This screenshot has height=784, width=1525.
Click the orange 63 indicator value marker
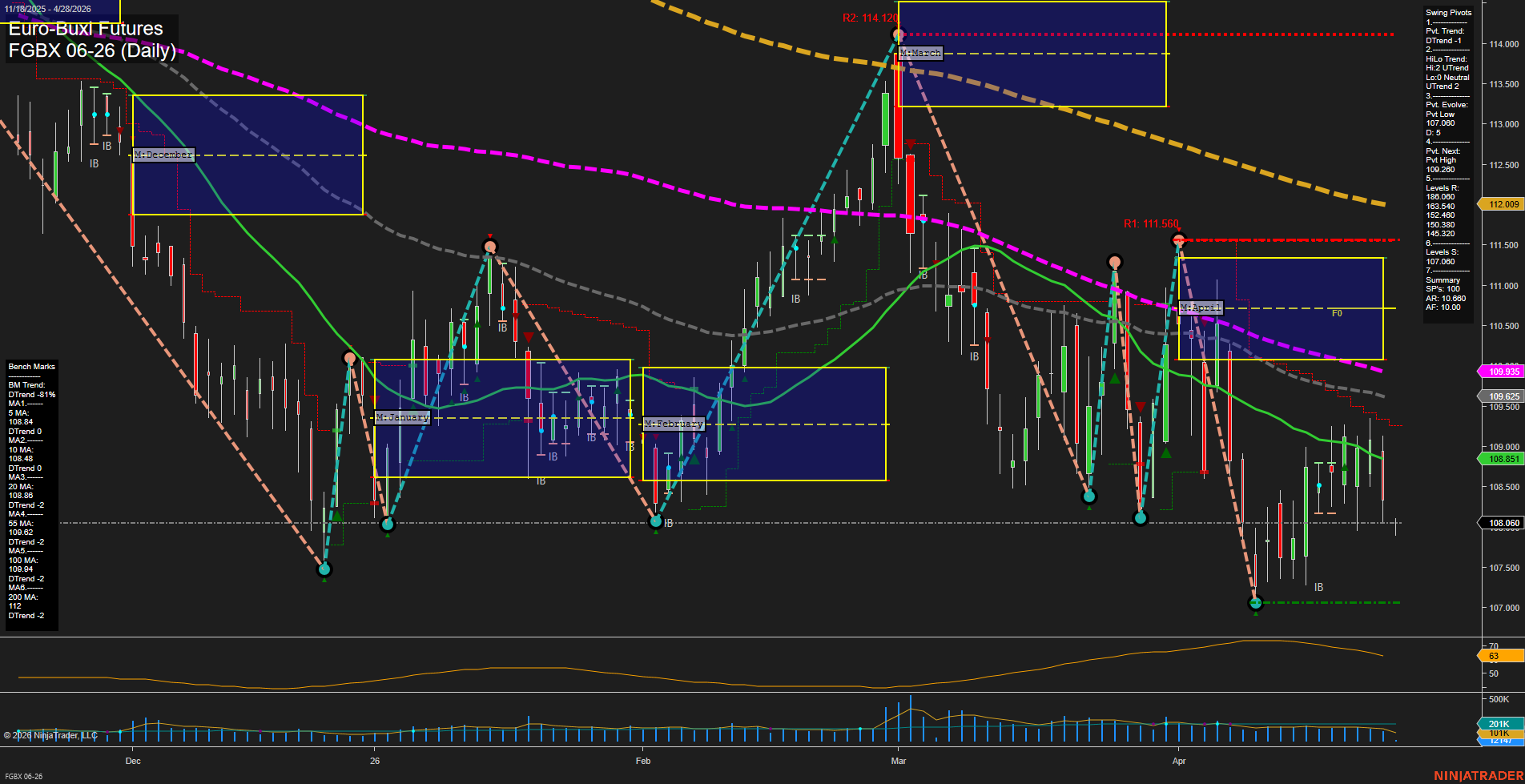pos(1499,656)
